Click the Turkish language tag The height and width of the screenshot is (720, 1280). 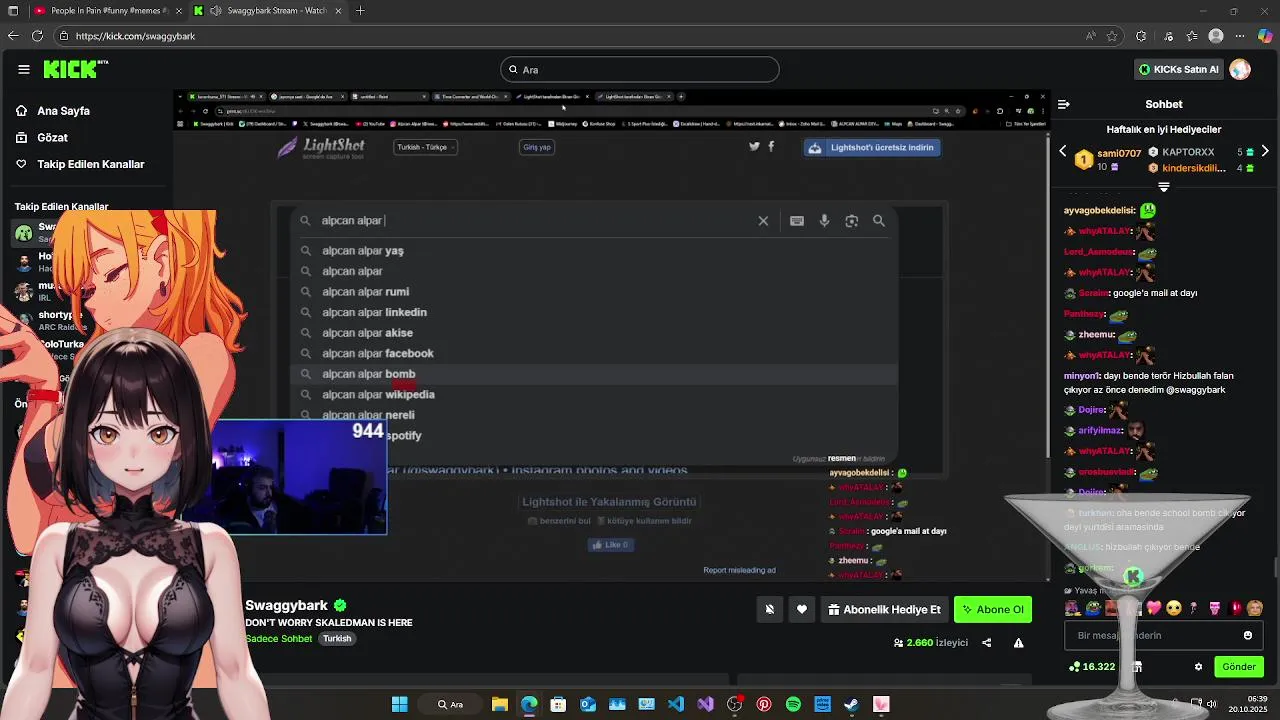point(337,639)
